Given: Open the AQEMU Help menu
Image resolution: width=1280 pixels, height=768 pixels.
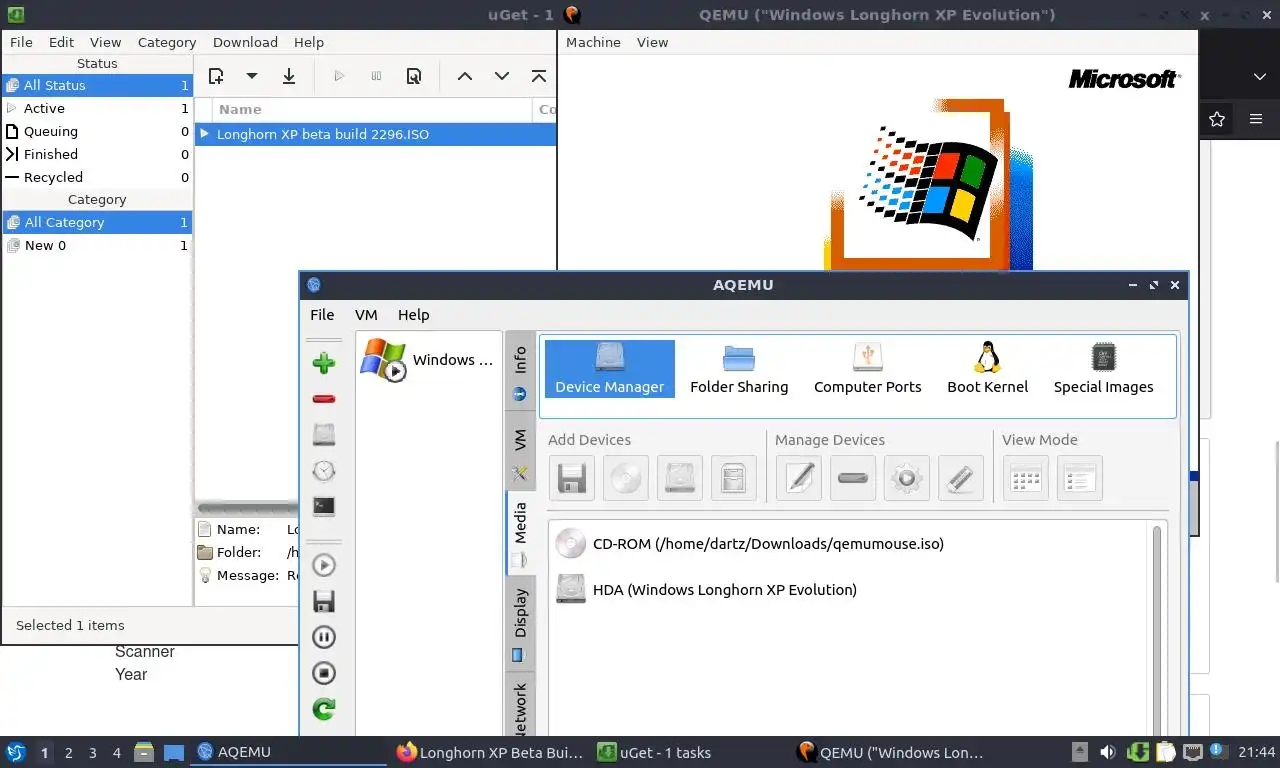Looking at the screenshot, I should [413, 314].
